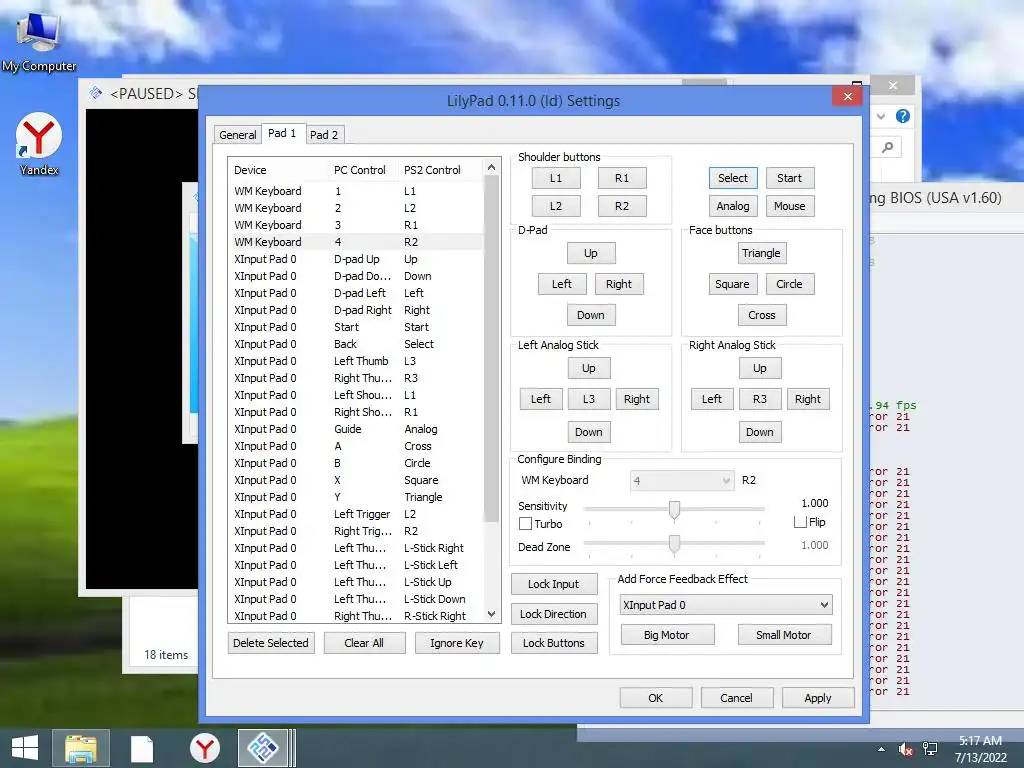Click Delete Selected button

tap(271, 643)
